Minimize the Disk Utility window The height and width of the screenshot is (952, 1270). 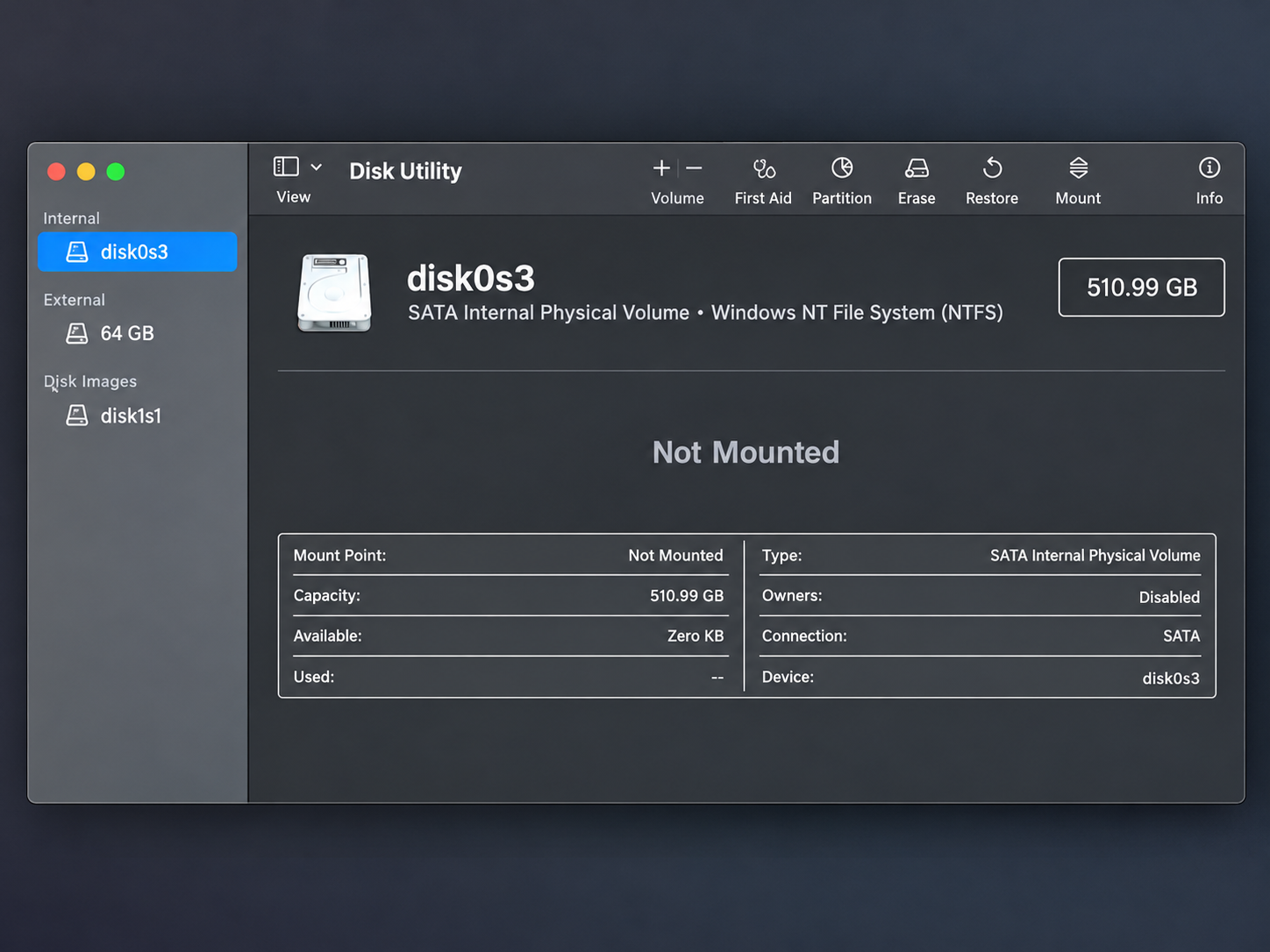[x=86, y=172]
